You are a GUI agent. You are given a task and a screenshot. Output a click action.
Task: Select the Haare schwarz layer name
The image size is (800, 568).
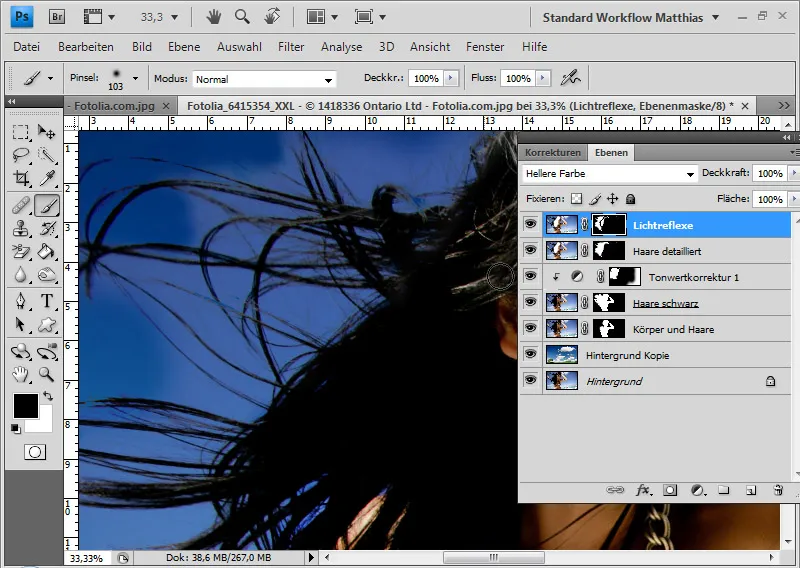click(665, 304)
